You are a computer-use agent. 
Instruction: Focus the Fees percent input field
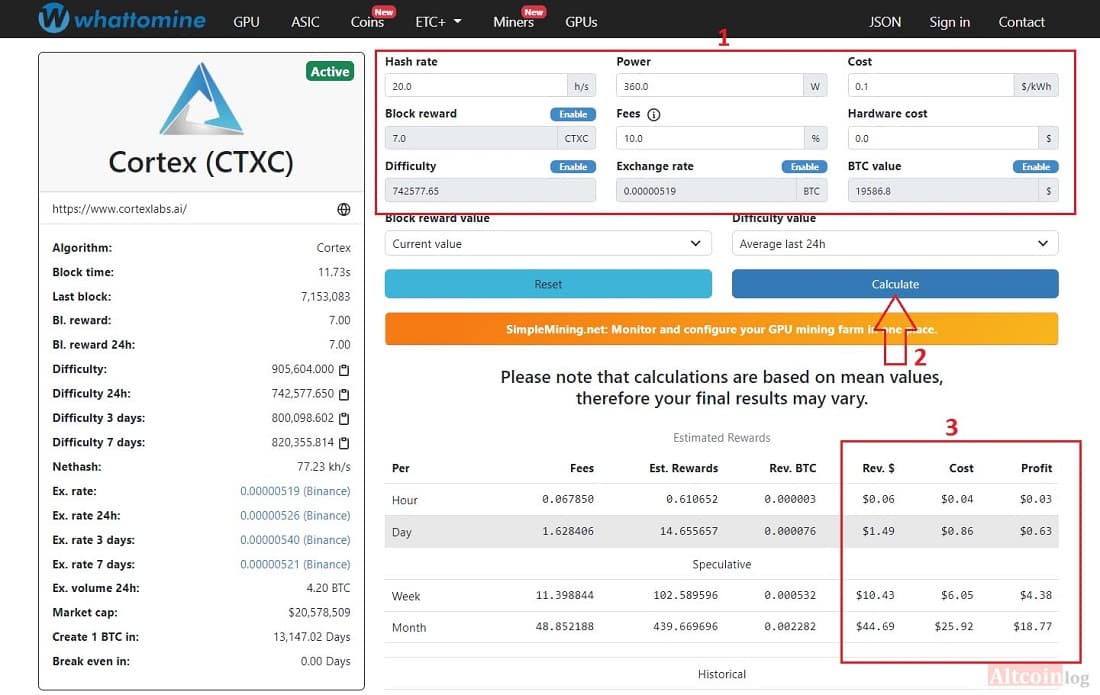click(x=710, y=138)
